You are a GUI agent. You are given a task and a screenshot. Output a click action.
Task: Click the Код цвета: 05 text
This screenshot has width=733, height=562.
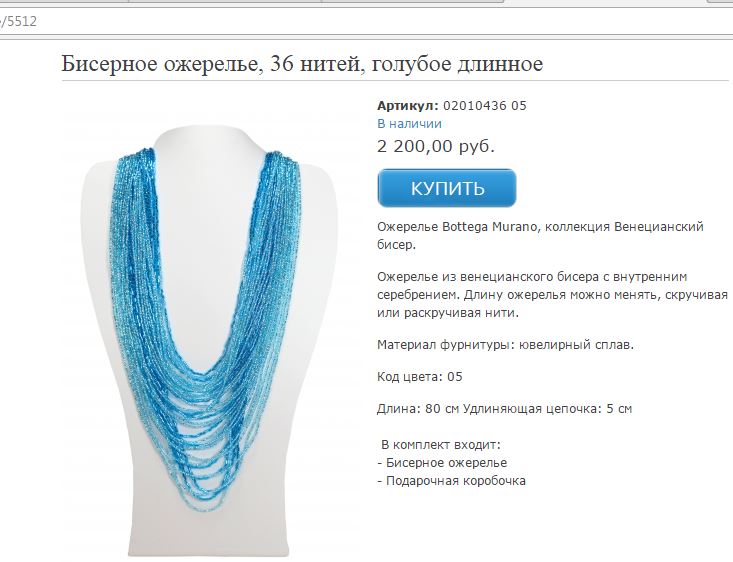coord(419,377)
